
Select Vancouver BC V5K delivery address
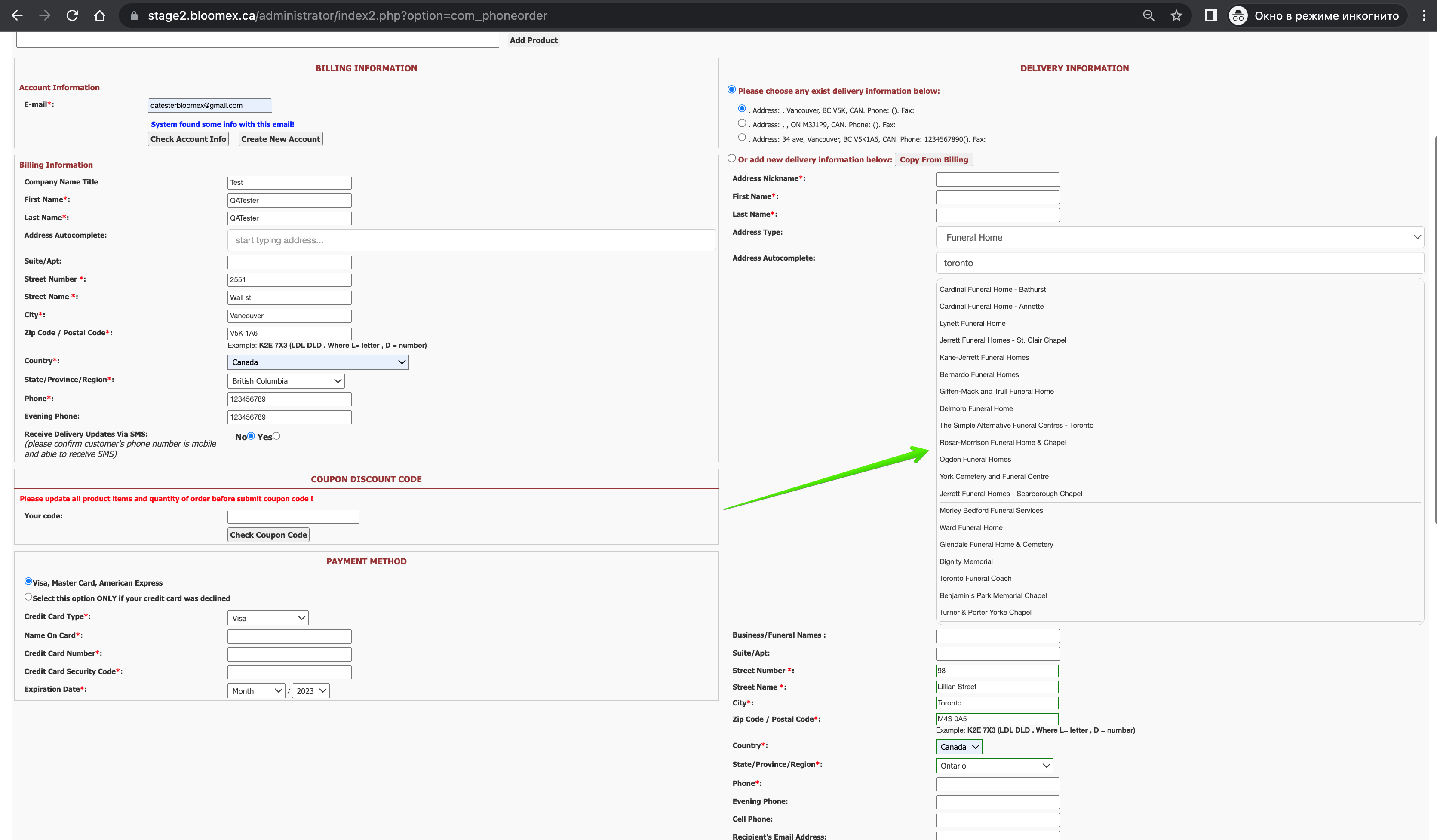click(x=742, y=108)
